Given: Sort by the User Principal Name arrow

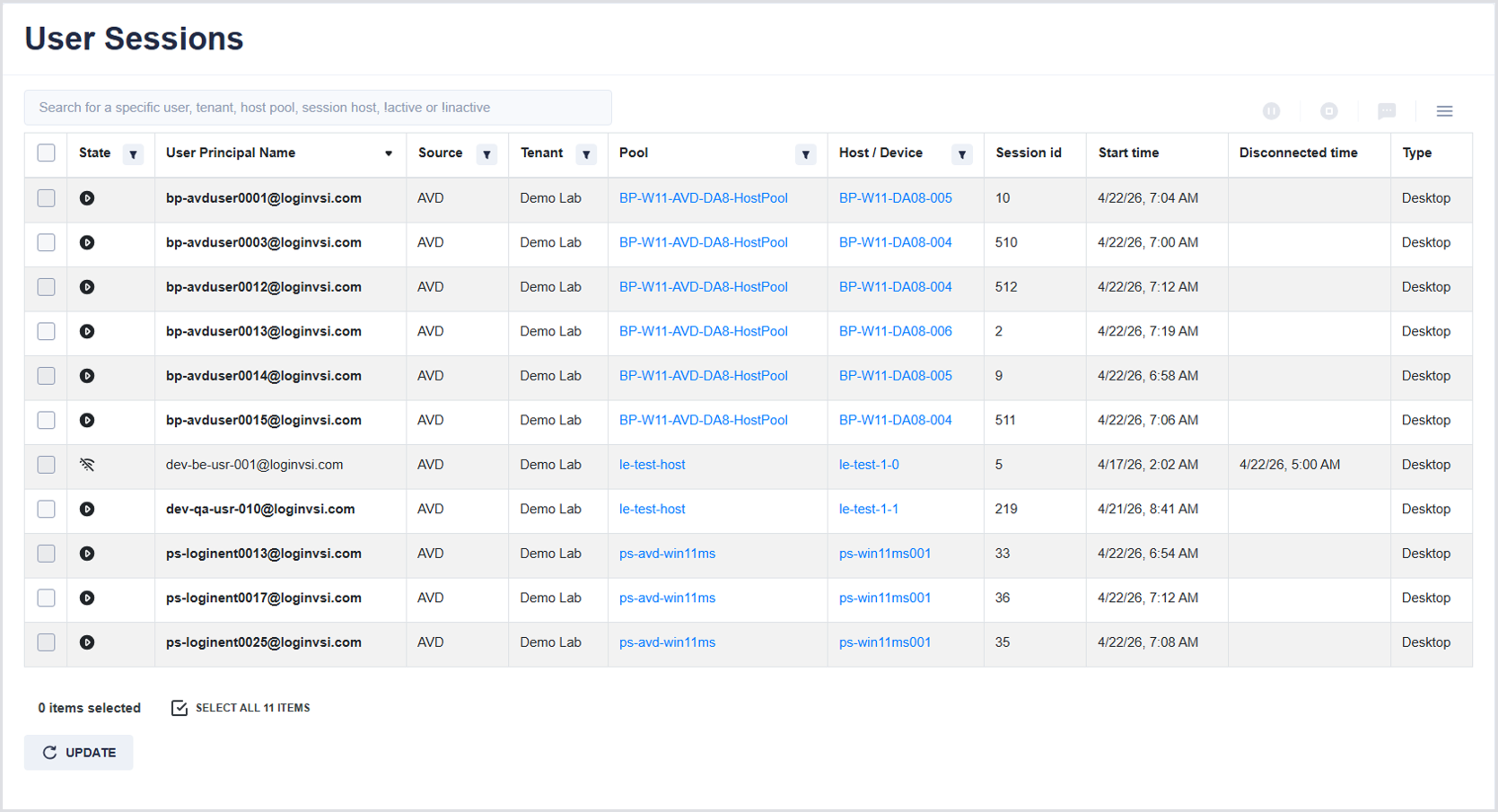Looking at the screenshot, I should pyautogui.click(x=389, y=153).
